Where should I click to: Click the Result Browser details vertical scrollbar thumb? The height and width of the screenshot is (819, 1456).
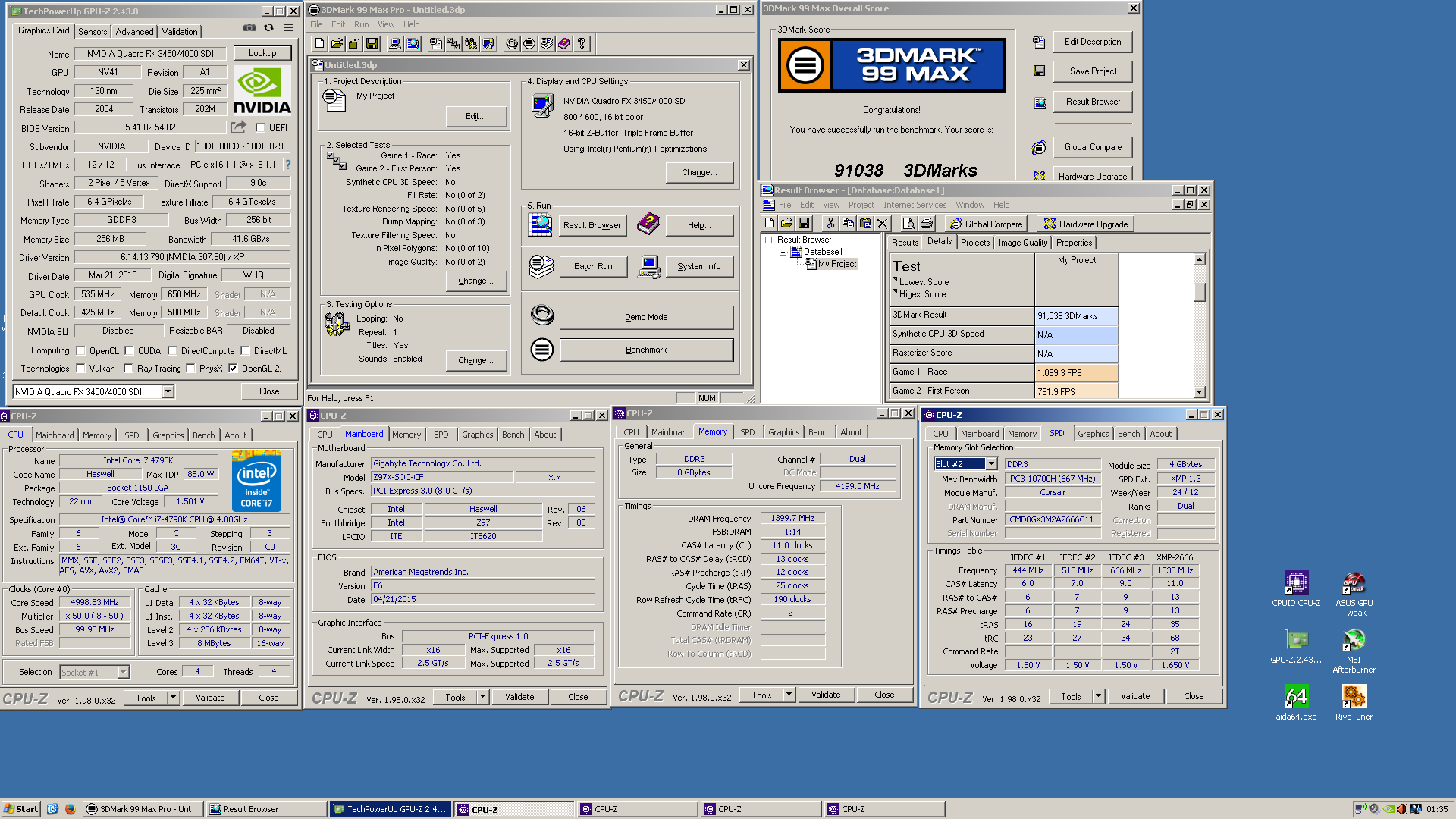pos(1200,292)
